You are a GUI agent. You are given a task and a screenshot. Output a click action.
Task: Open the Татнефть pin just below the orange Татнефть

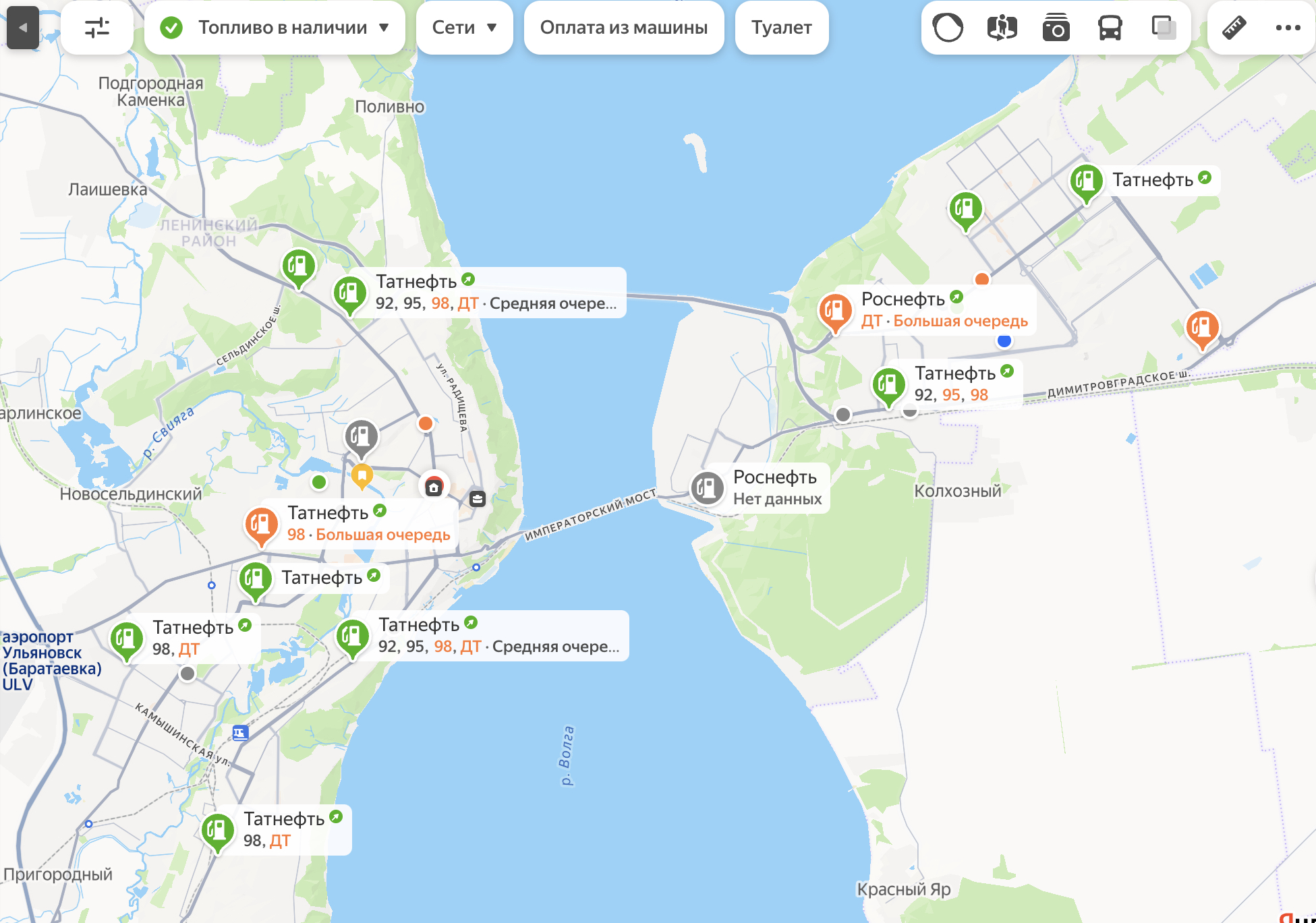[256, 581]
